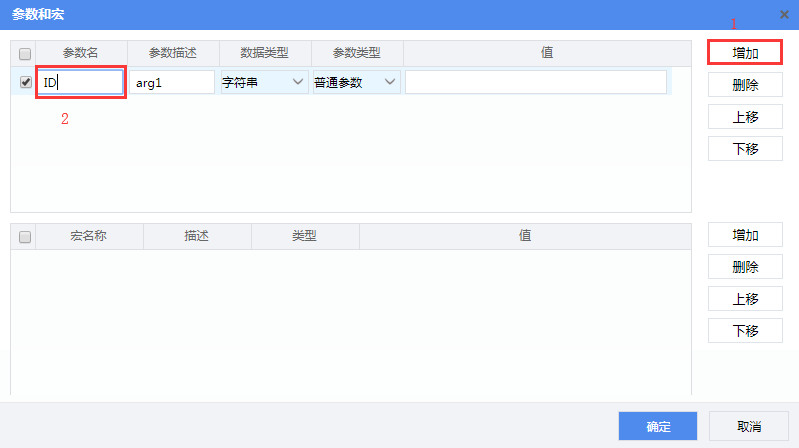Move macro down with lower 下移

click(x=745, y=331)
